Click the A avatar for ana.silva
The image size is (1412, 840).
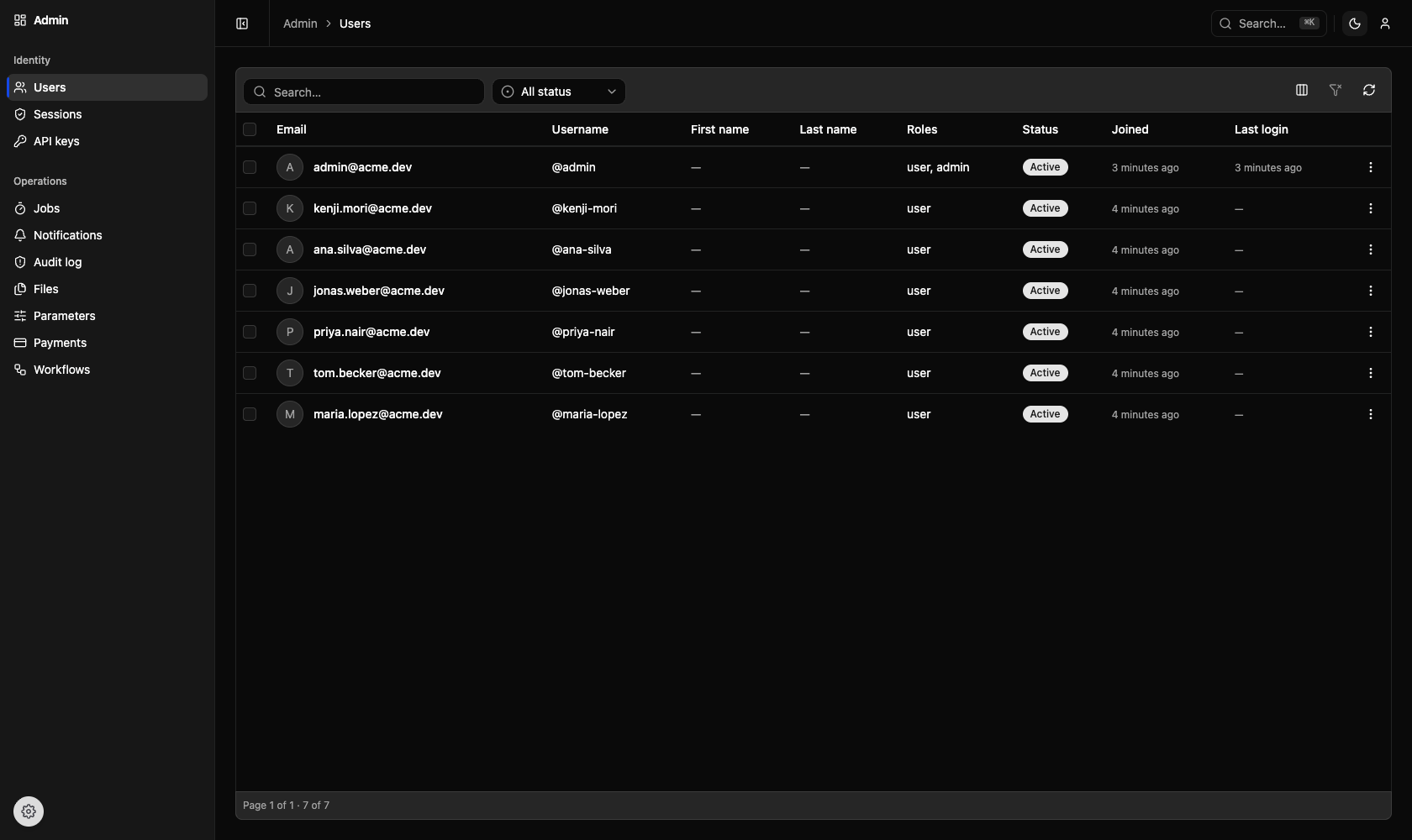pyautogui.click(x=290, y=249)
